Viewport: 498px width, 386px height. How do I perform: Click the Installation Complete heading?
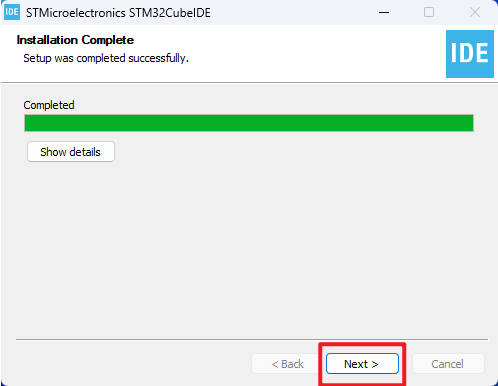click(x=75, y=40)
